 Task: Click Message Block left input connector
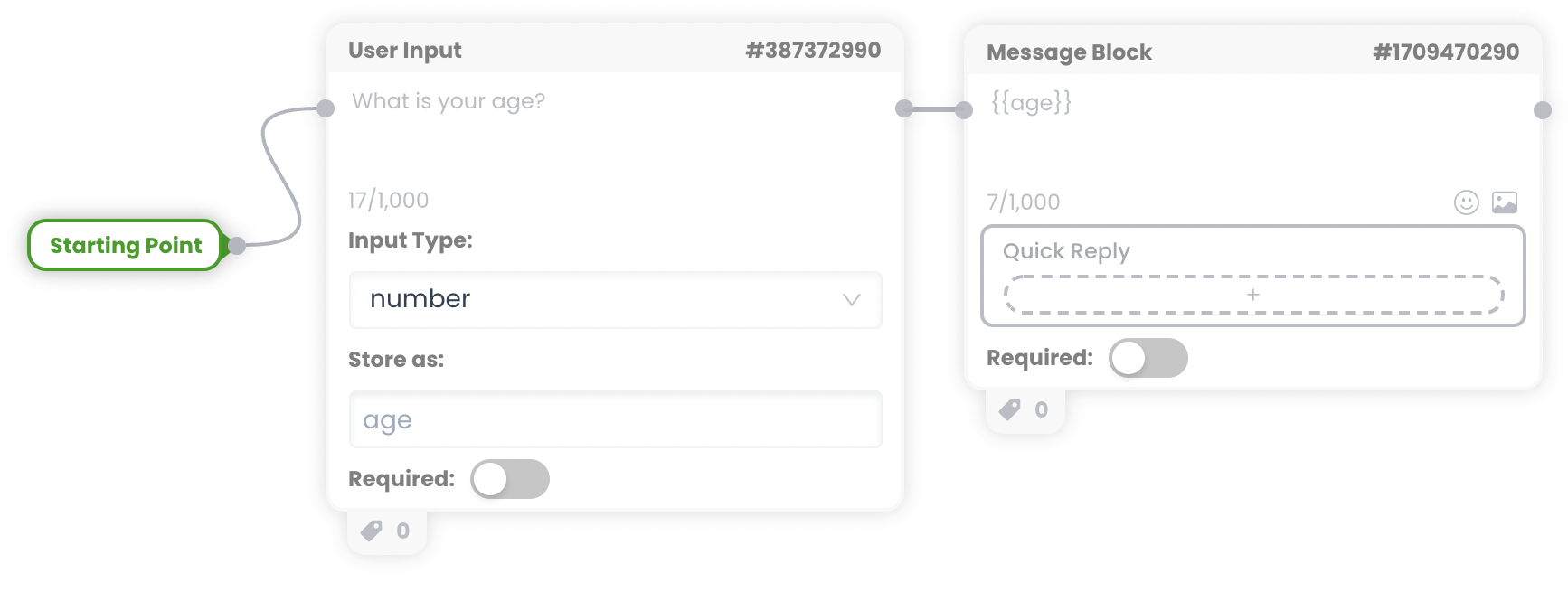point(964,110)
